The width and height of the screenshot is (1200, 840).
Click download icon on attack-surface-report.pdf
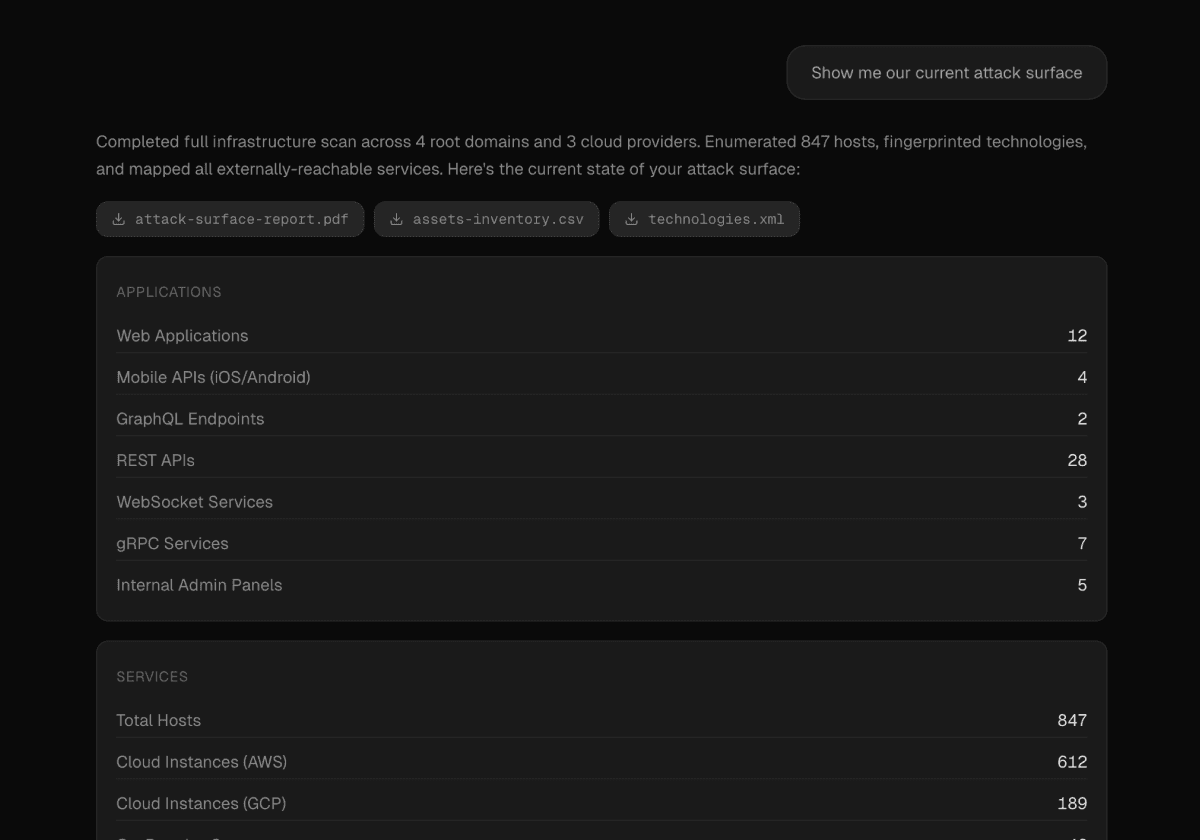click(x=119, y=219)
